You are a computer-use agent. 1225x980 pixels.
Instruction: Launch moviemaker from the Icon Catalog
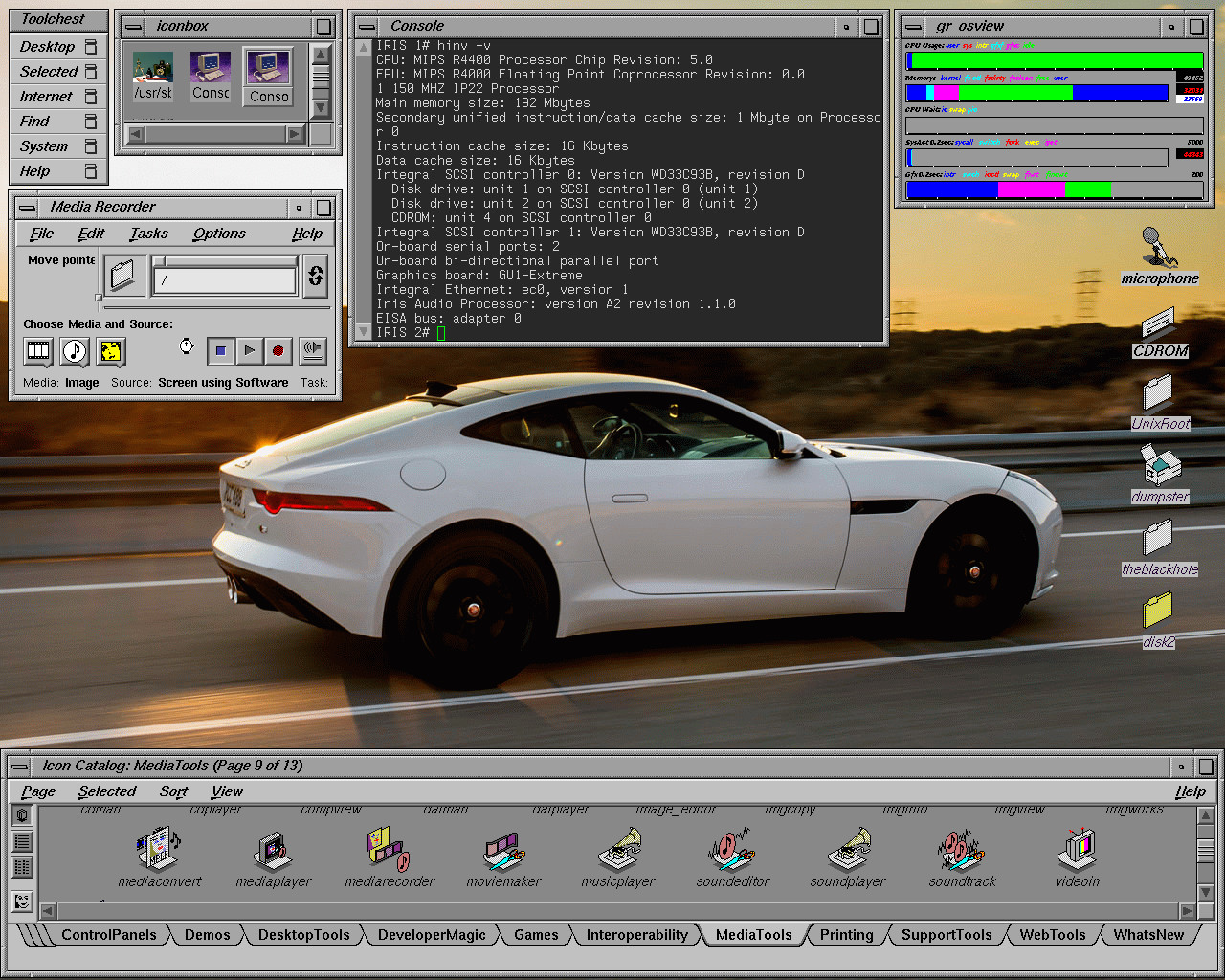[x=503, y=849]
